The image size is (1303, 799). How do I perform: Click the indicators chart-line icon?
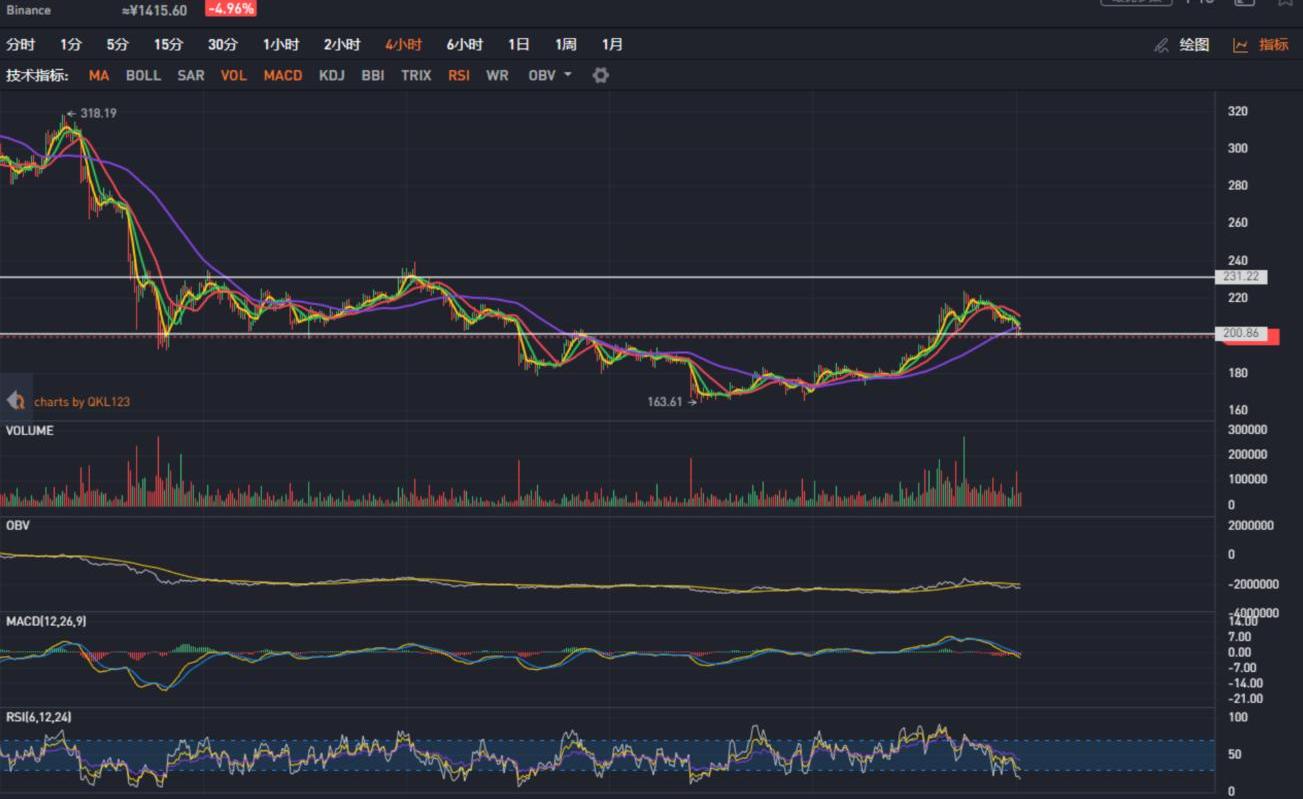(1240, 45)
